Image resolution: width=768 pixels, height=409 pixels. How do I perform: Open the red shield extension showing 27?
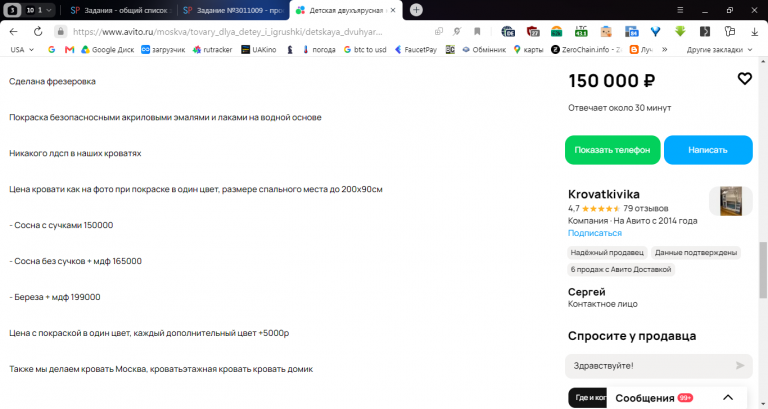click(x=533, y=32)
